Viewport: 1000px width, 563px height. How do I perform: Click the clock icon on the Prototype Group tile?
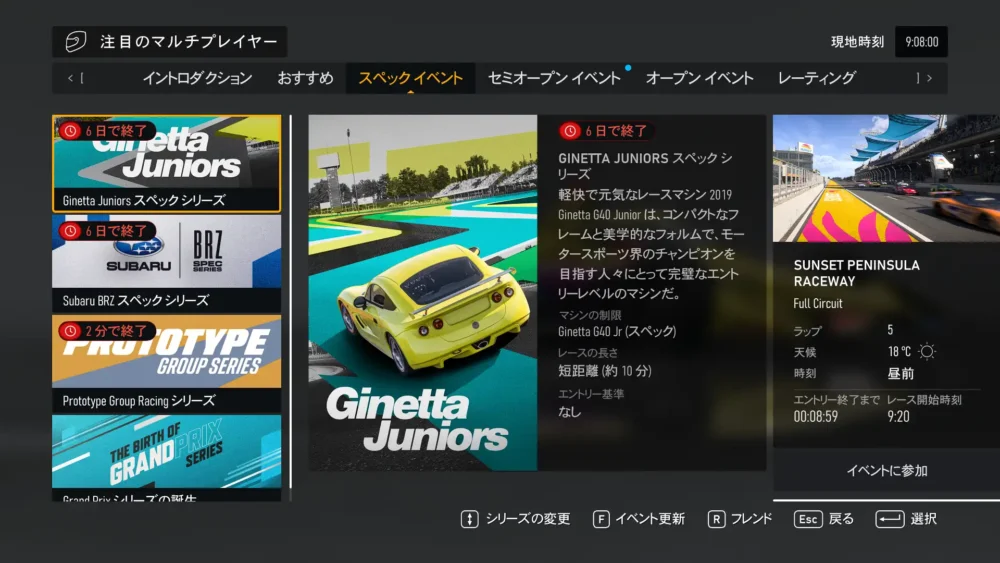(70, 331)
